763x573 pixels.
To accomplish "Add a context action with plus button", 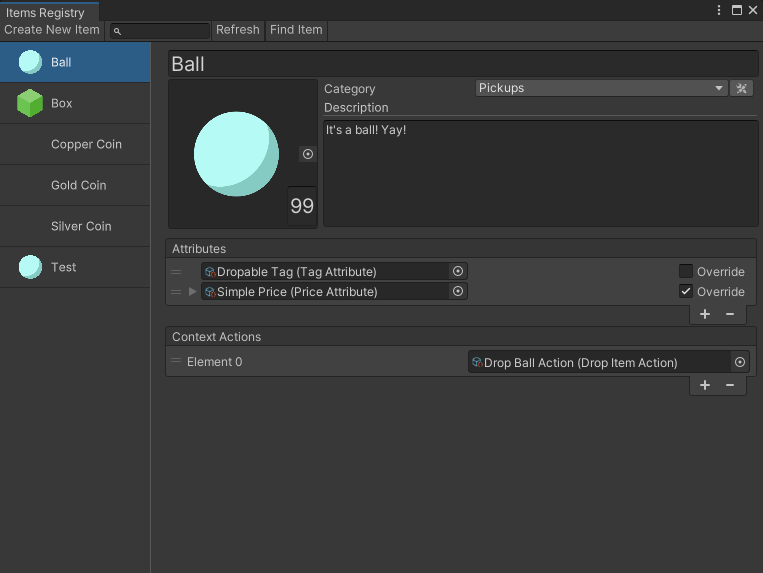I will [x=705, y=385].
